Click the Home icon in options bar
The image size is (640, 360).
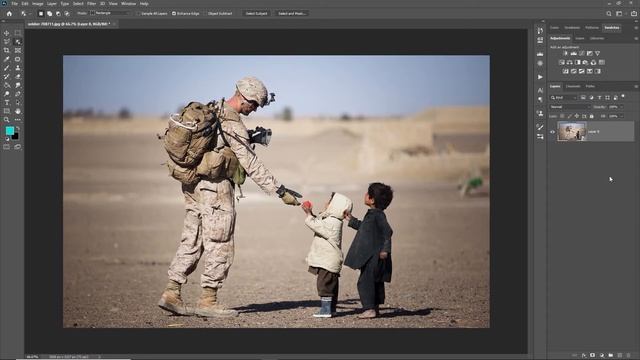click(x=9, y=13)
